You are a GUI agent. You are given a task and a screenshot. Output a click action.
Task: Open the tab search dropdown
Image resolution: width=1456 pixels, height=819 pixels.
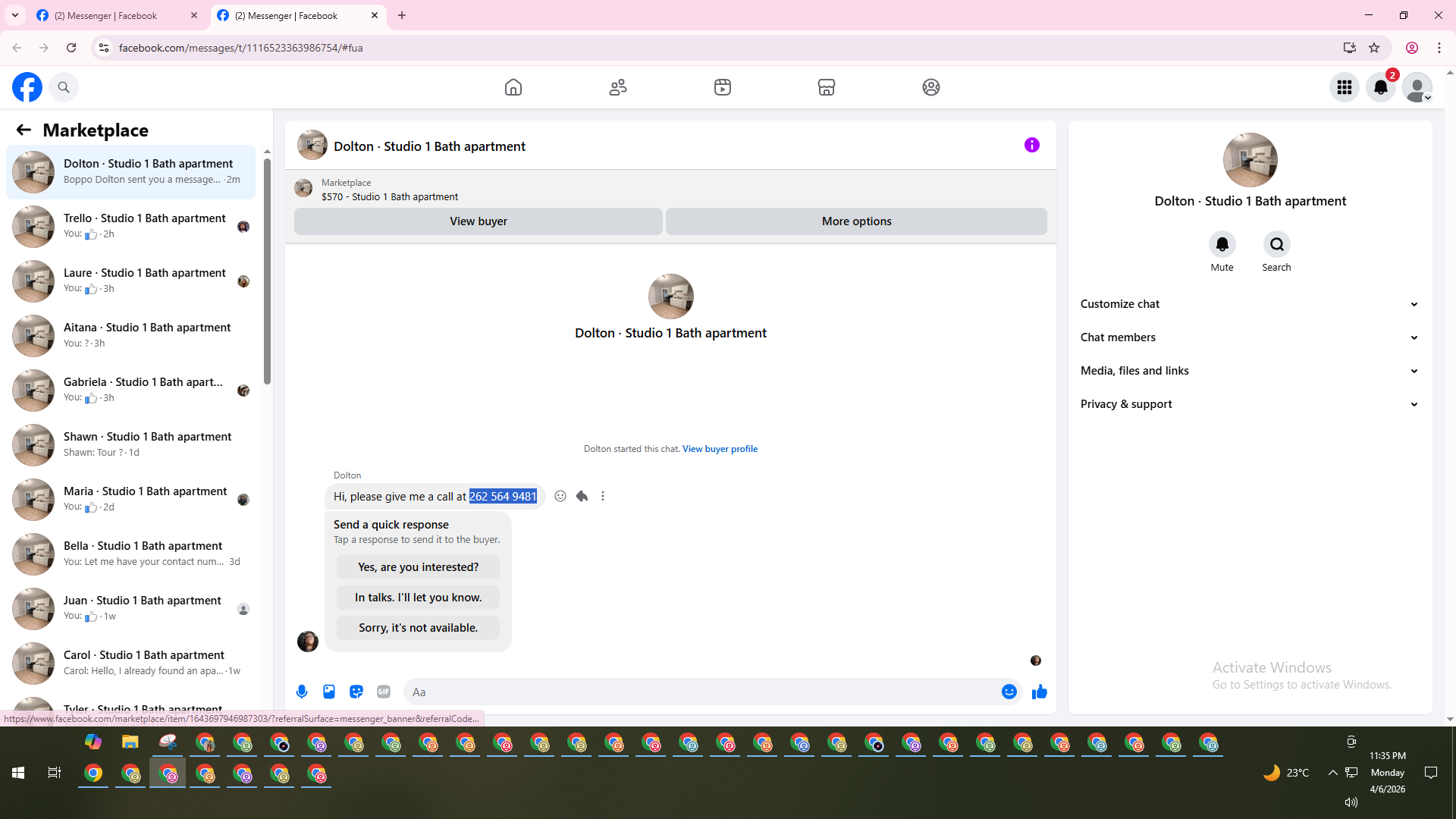tap(14, 15)
